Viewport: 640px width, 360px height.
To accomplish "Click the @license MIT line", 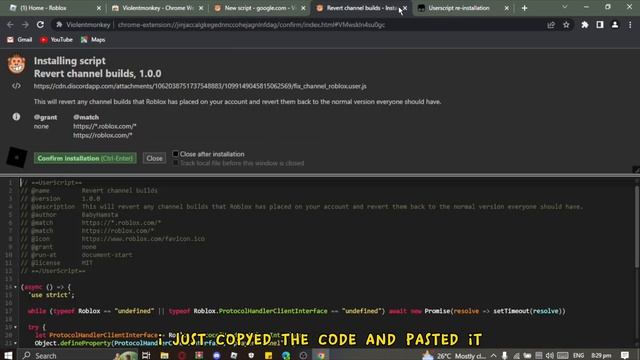I will click(57, 263).
